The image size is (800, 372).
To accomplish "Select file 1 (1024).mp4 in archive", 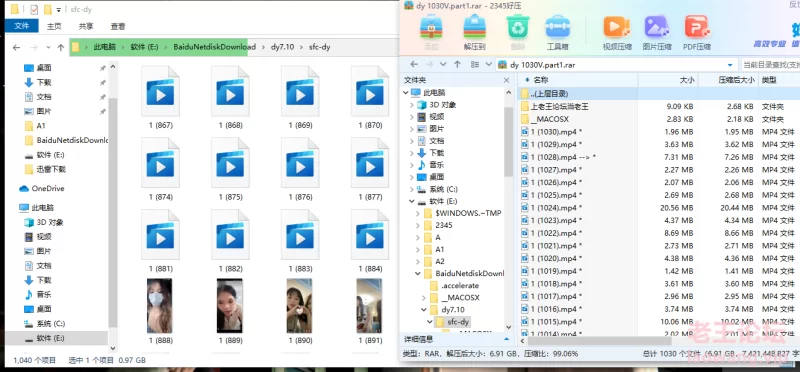I will coord(659,208).
